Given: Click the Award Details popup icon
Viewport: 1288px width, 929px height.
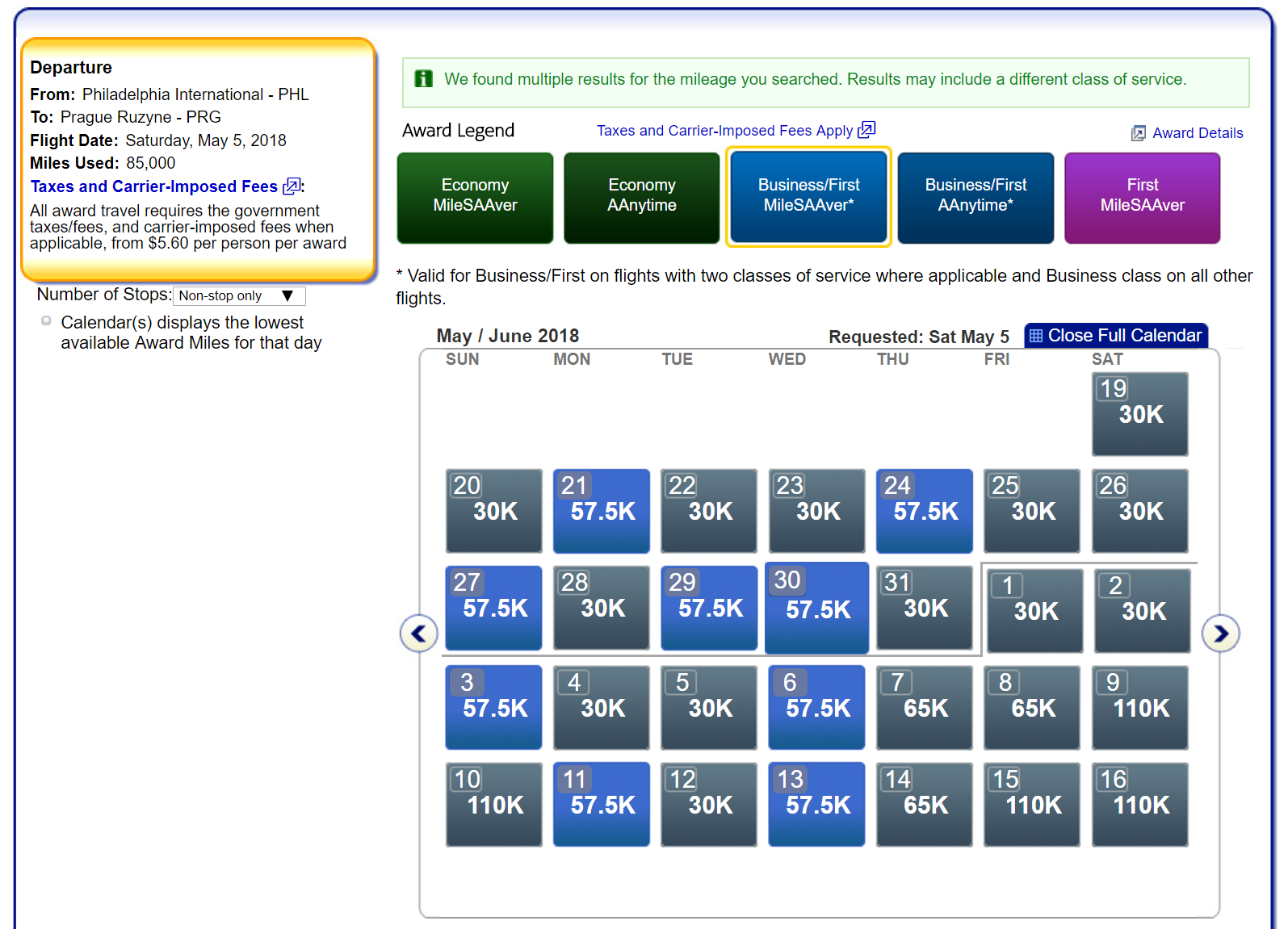Looking at the screenshot, I should [1139, 133].
